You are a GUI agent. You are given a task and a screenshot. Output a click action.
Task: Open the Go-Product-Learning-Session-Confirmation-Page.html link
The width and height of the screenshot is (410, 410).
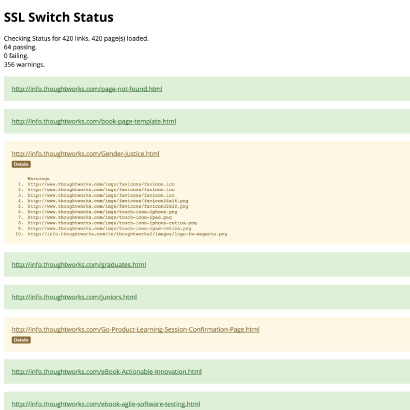point(135,329)
